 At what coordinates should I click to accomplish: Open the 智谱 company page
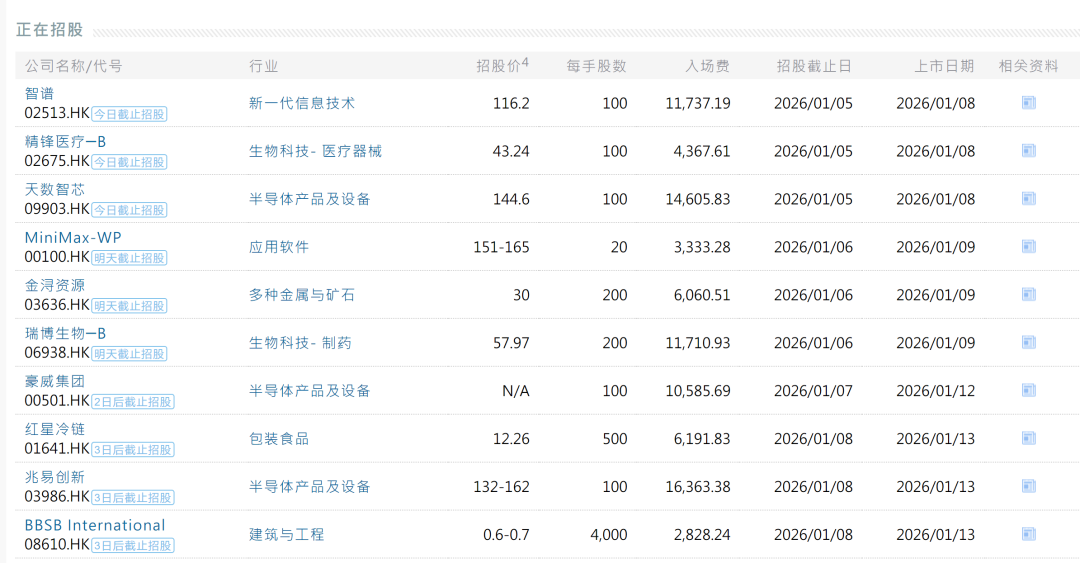(x=39, y=94)
